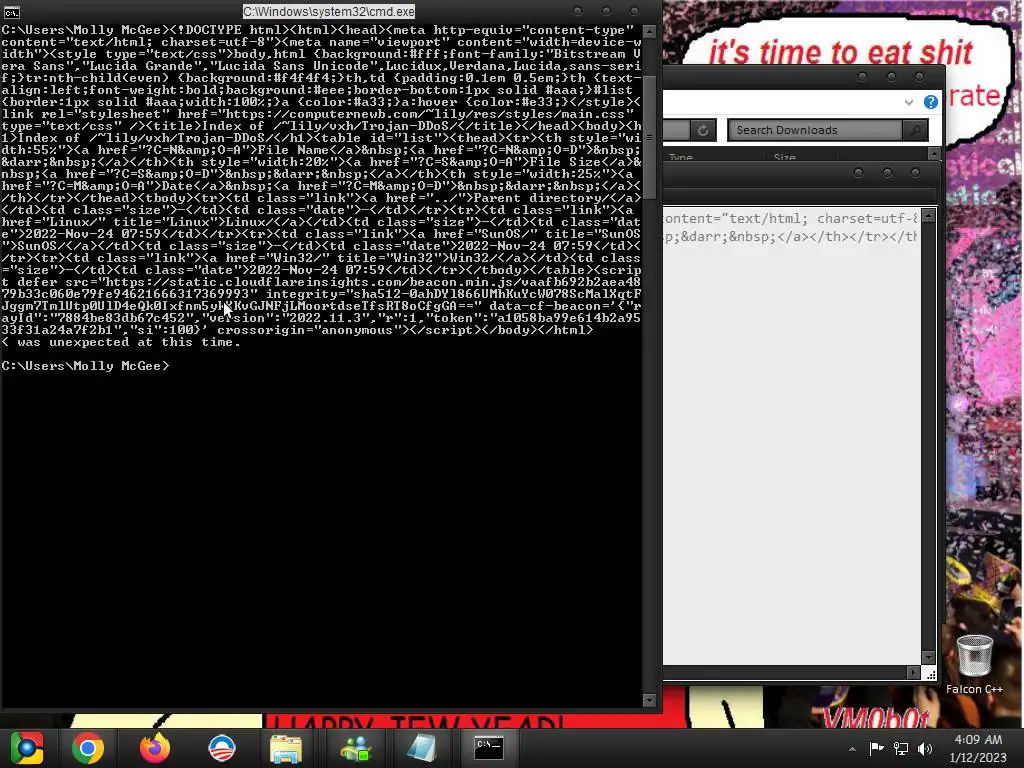This screenshot has height=768, width=1024.
Task: Click the Notepad line 'content="text/html; charset=utf-8'
Action: 791,219
